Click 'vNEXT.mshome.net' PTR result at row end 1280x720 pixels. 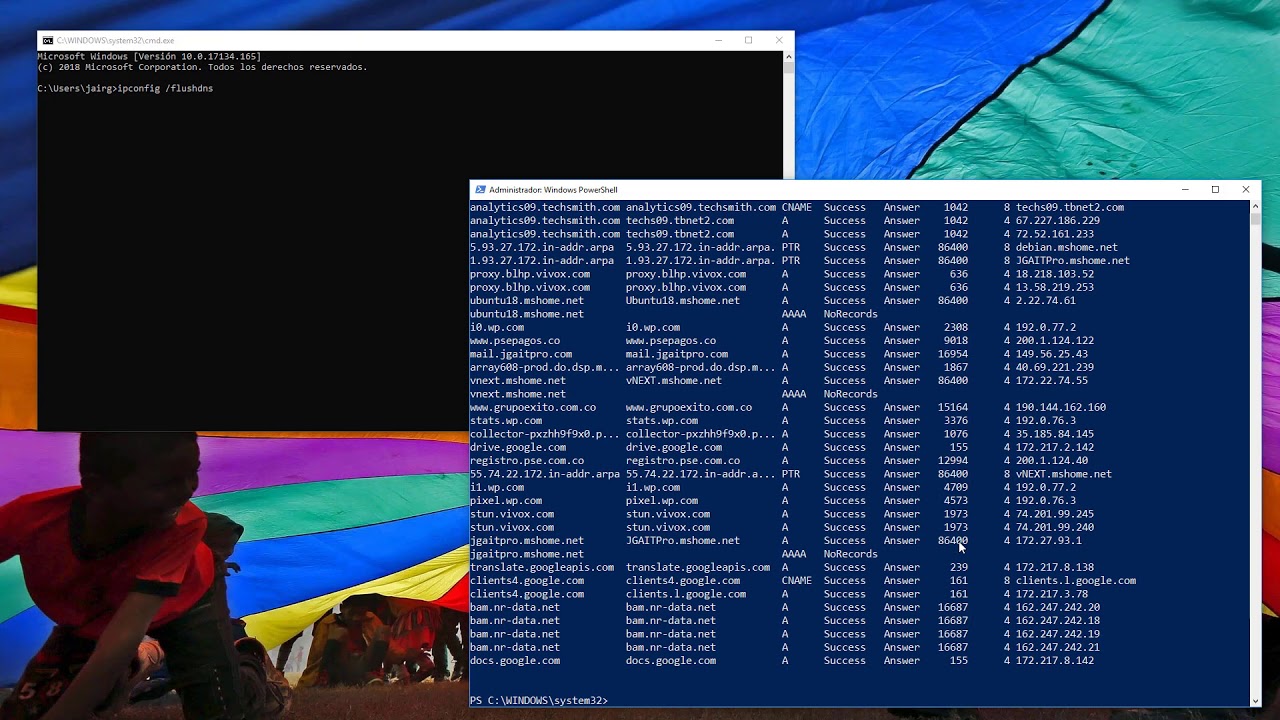(1064, 474)
